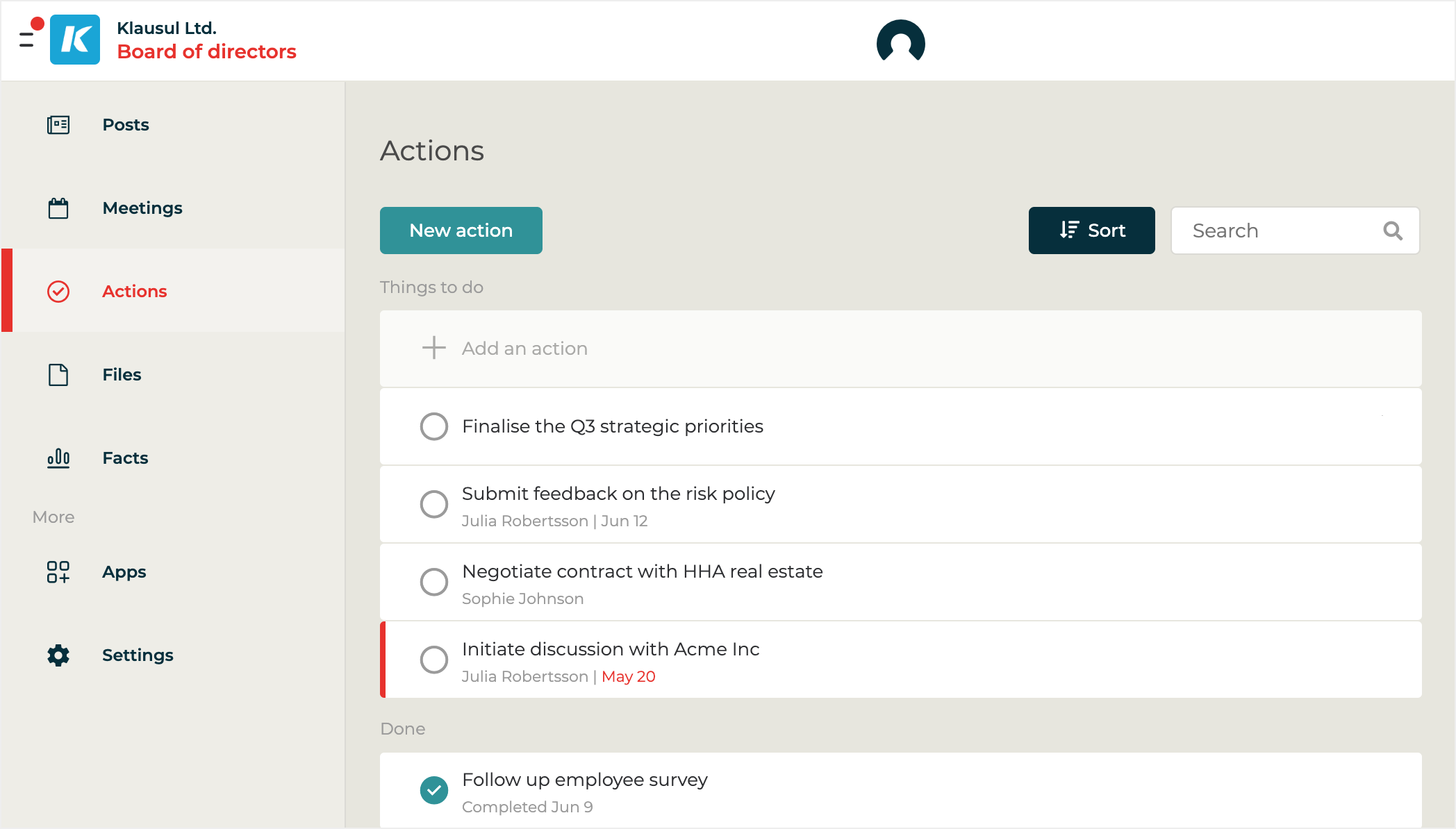Click the Apps grid icon

(58, 572)
